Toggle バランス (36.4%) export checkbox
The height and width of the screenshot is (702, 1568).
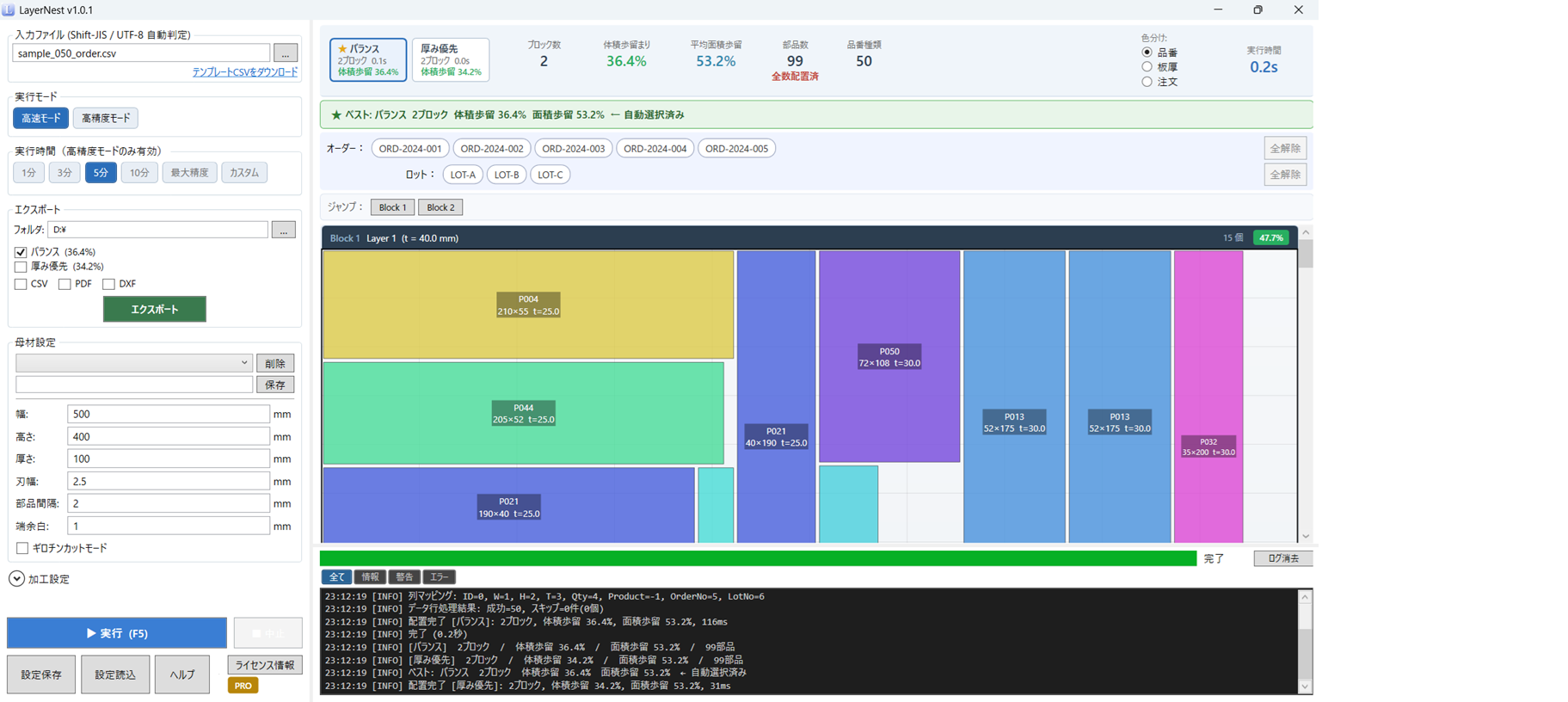click(x=21, y=252)
